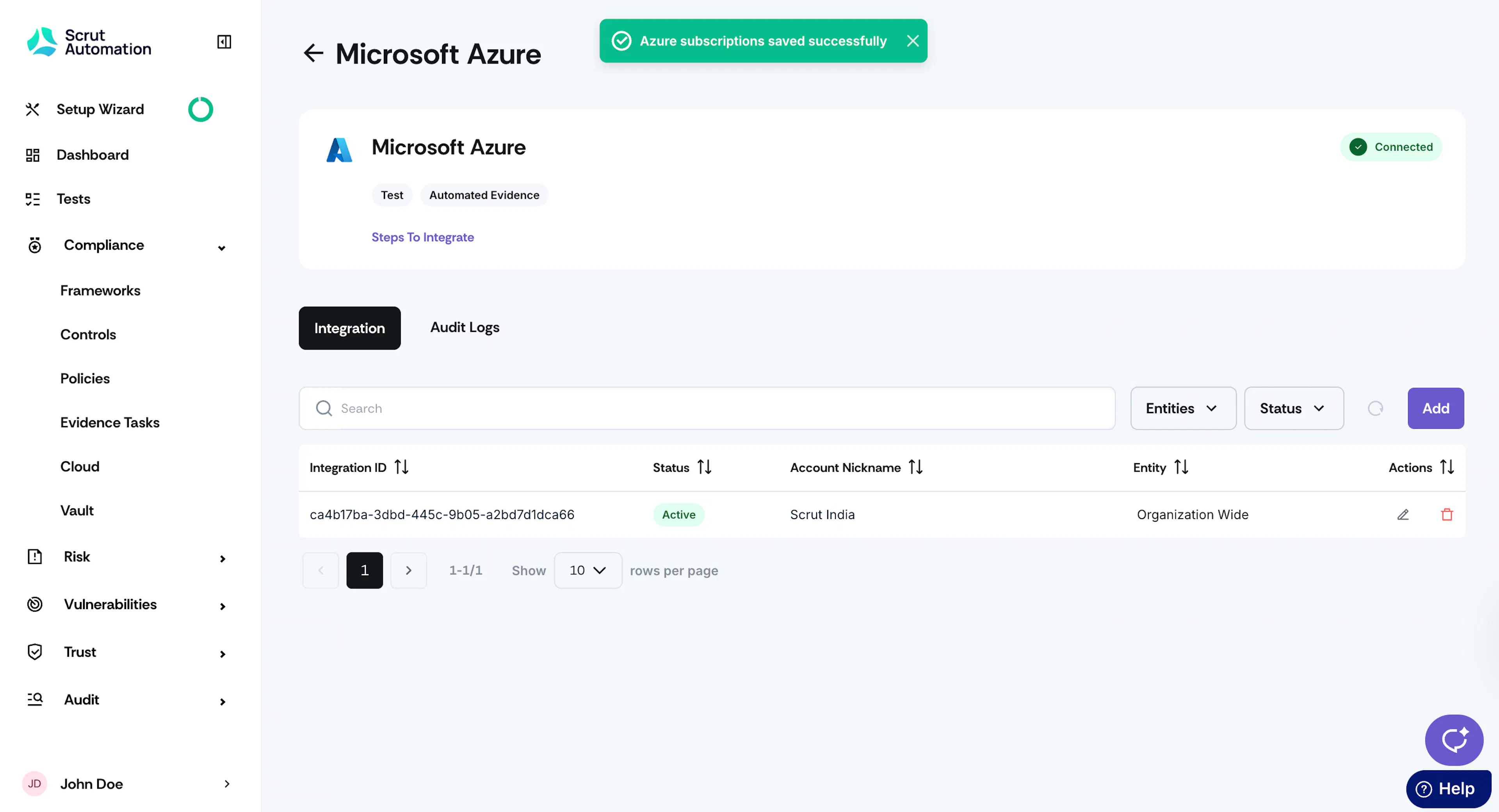Edit the Scrut India integration
This screenshot has width=1499, height=812.
[x=1403, y=514]
